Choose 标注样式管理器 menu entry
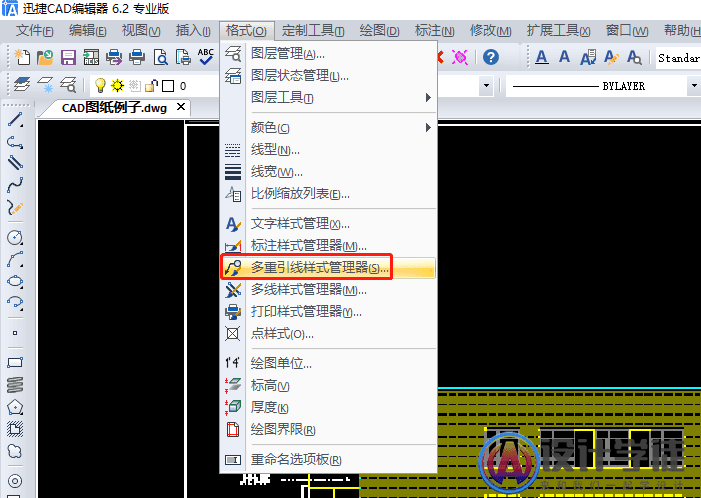This screenshot has height=498, width=701. pyautogui.click(x=328, y=245)
